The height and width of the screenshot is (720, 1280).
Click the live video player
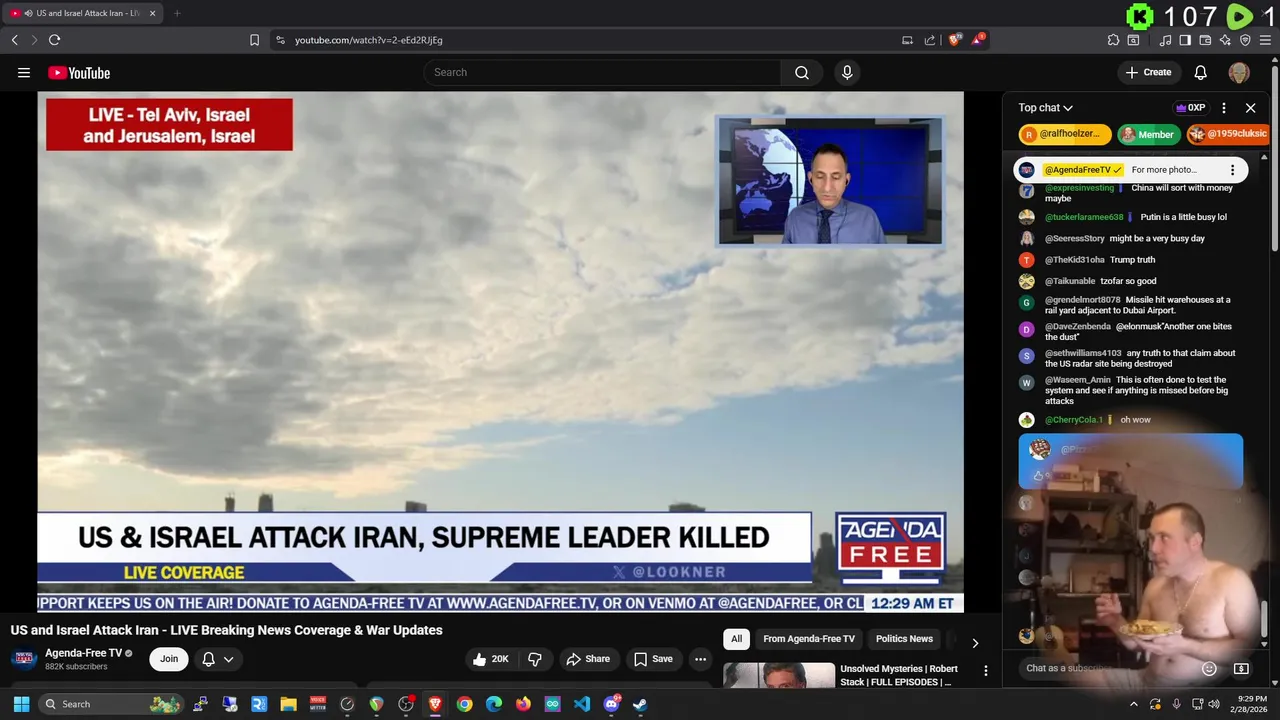(500, 352)
